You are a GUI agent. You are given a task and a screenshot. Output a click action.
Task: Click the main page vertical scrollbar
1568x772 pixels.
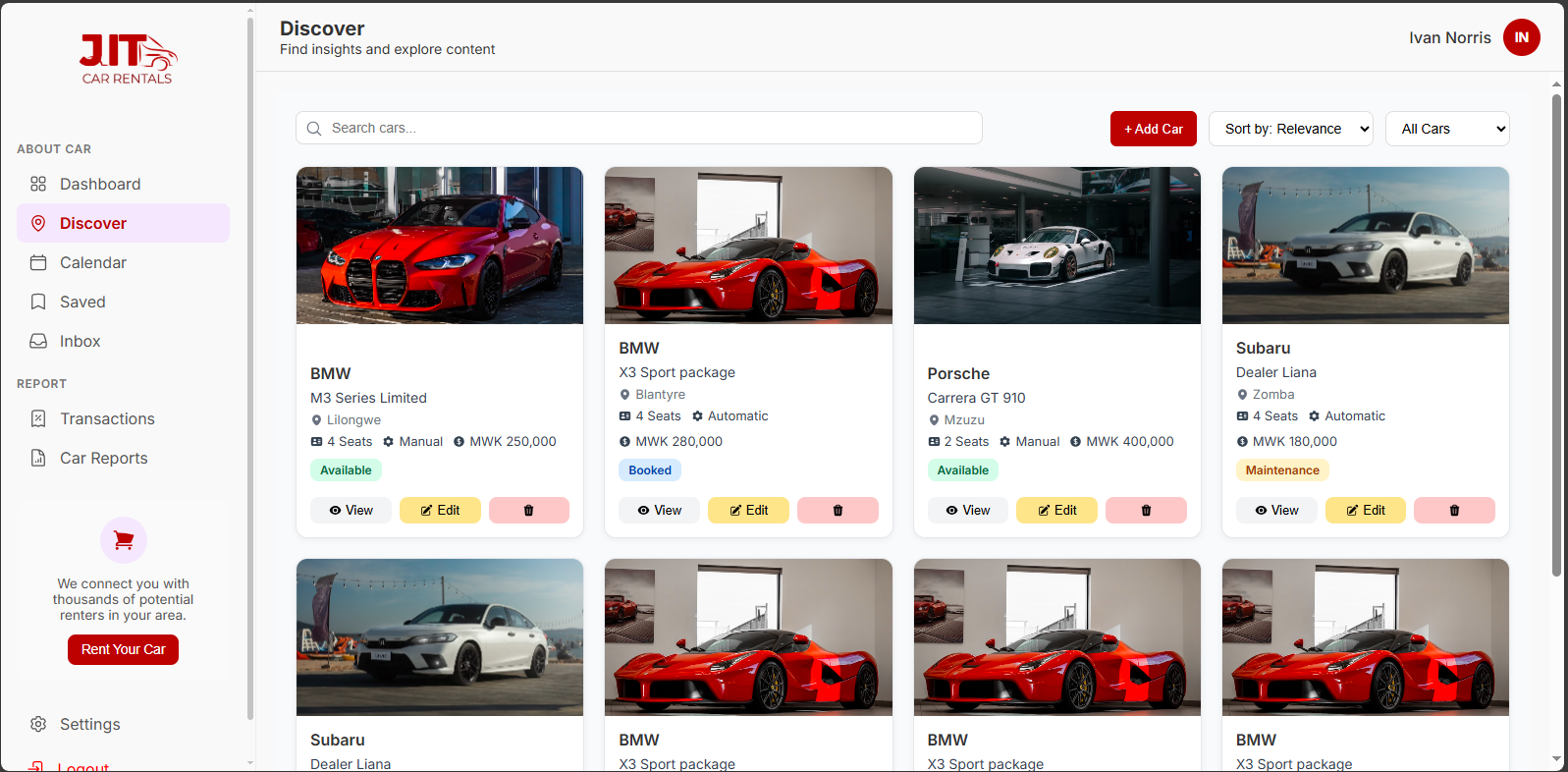pyautogui.click(x=1556, y=334)
